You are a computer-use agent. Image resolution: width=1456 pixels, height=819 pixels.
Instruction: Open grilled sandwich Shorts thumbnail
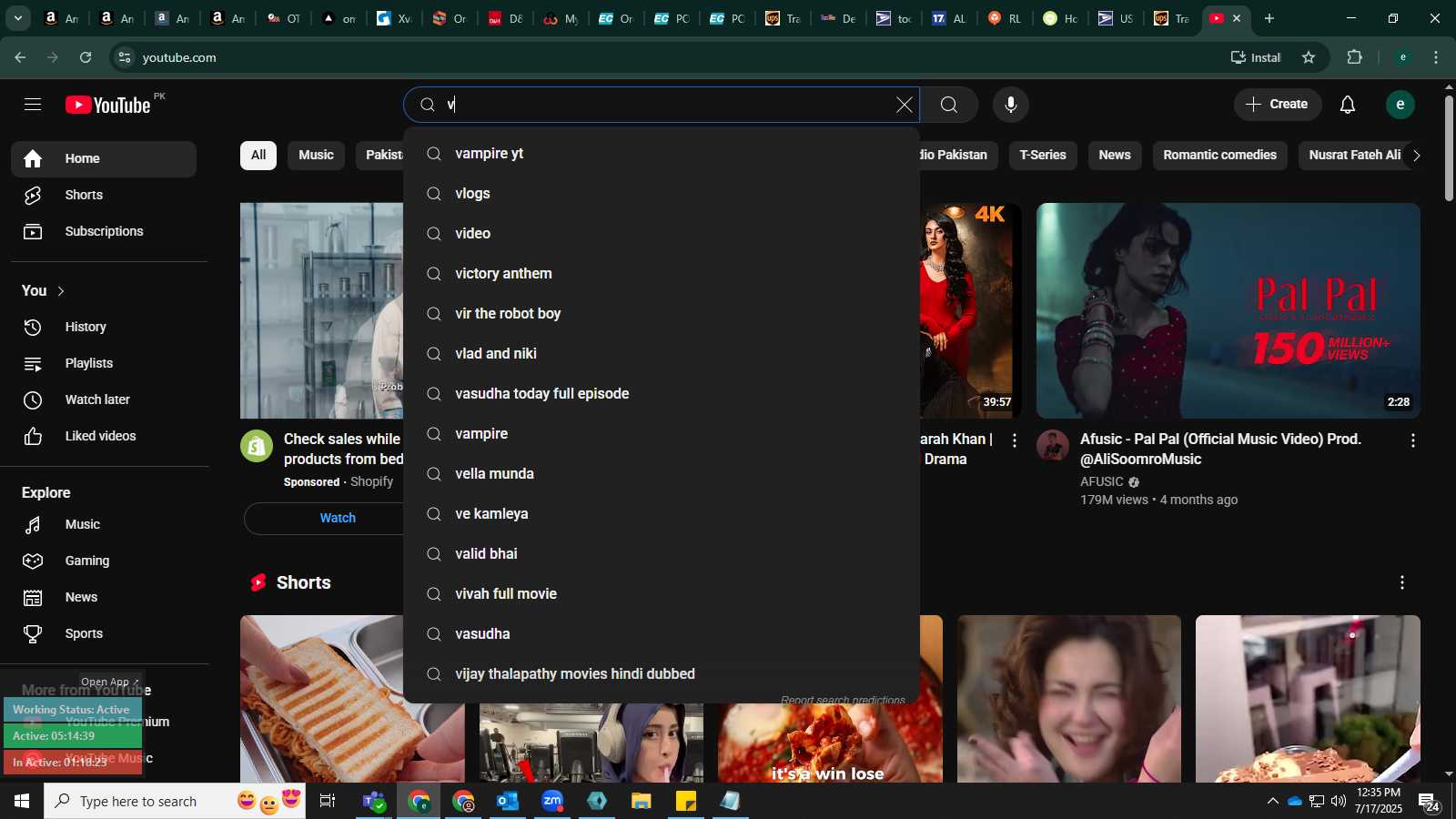click(352, 699)
